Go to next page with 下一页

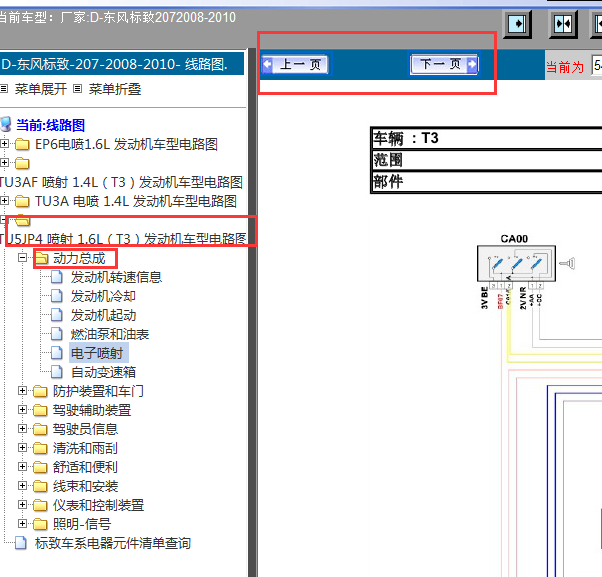(x=444, y=64)
